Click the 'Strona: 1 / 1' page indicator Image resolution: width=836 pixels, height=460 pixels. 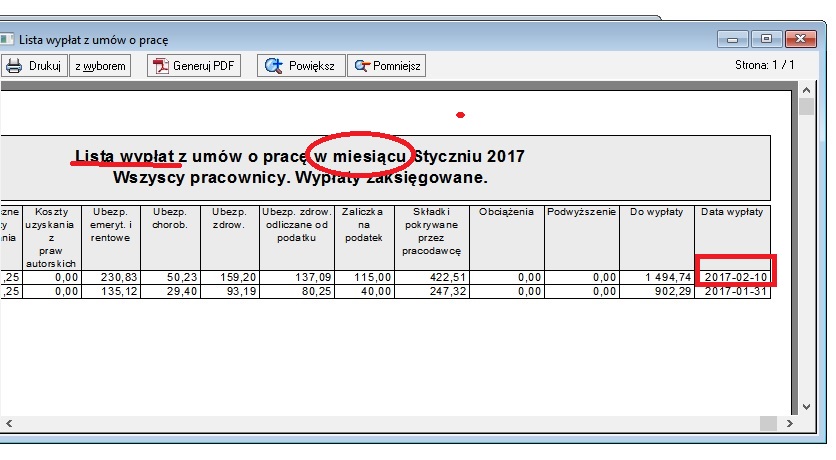coord(765,65)
